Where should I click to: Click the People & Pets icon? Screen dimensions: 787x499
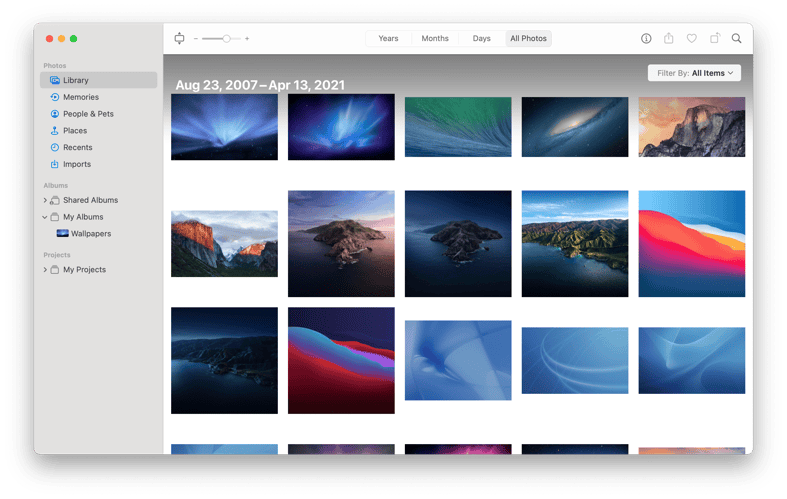click(x=55, y=114)
